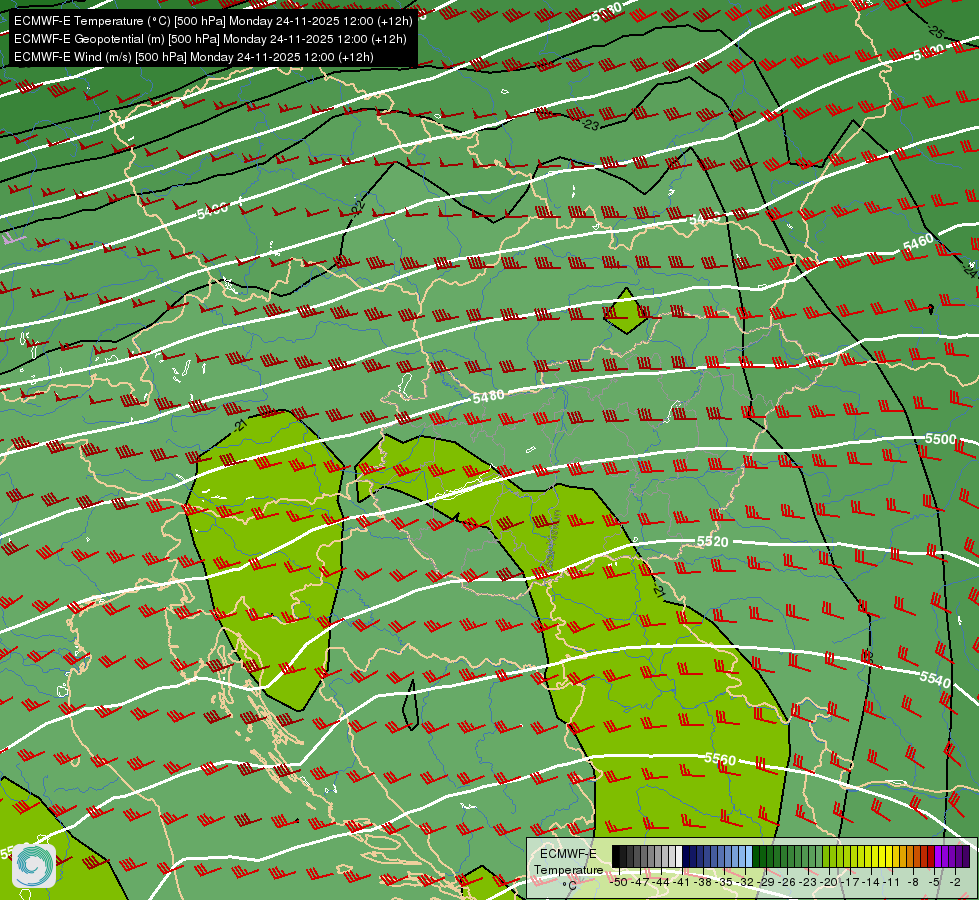Click the -5 legend scale value
This screenshot has width=979, height=900.
[934, 883]
